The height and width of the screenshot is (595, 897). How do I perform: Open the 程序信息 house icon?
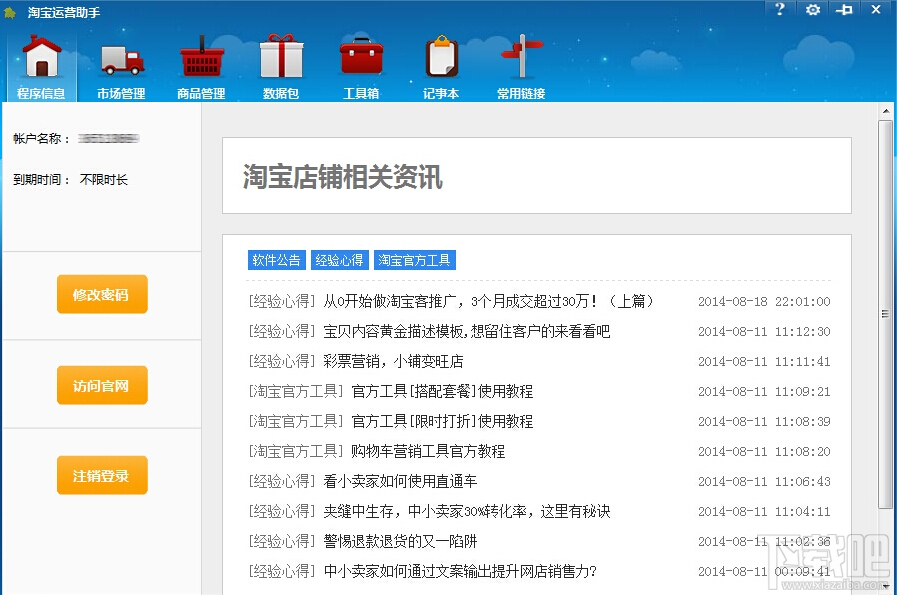(x=41, y=67)
